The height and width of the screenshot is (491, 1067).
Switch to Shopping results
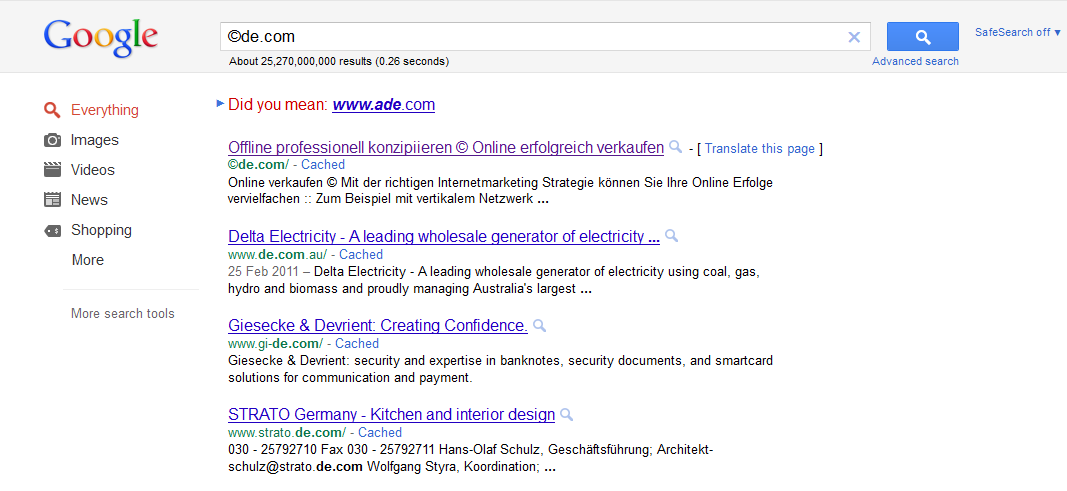pos(101,230)
